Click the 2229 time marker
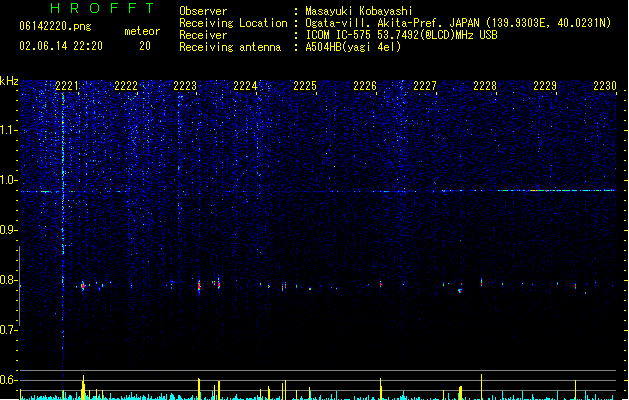629x400 pixels. [545, 86]
